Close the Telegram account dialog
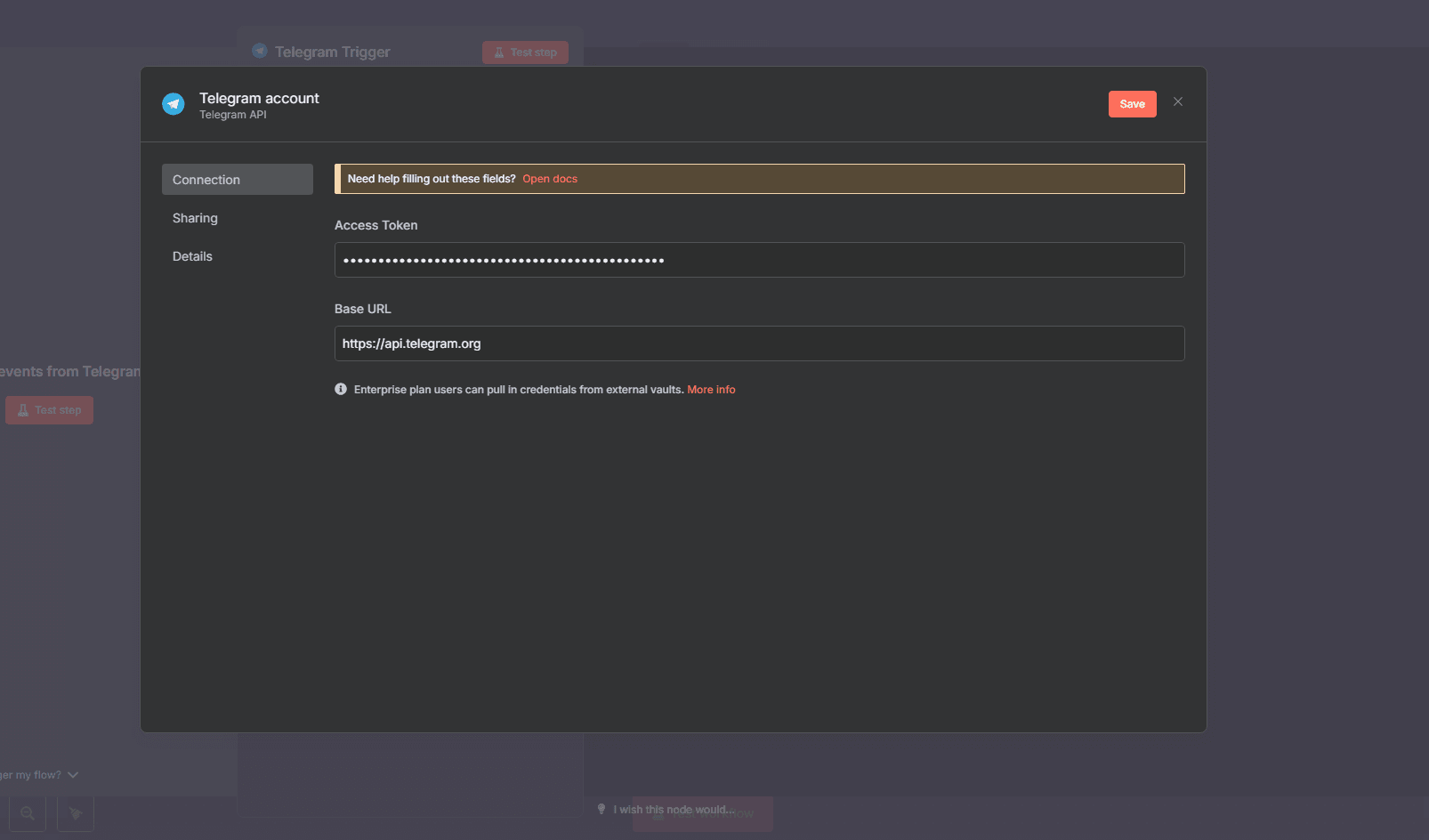 click(x=1177, y=102)
